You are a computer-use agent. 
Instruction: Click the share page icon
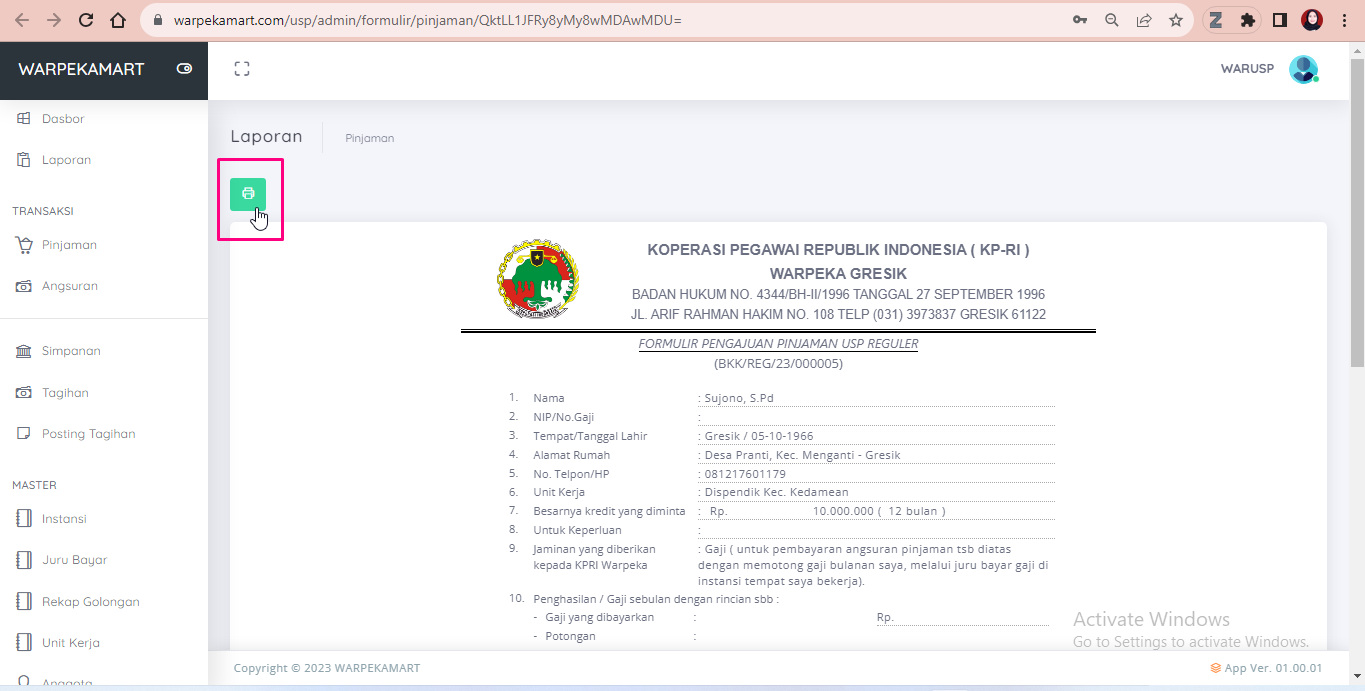(x=1144, y=20)
